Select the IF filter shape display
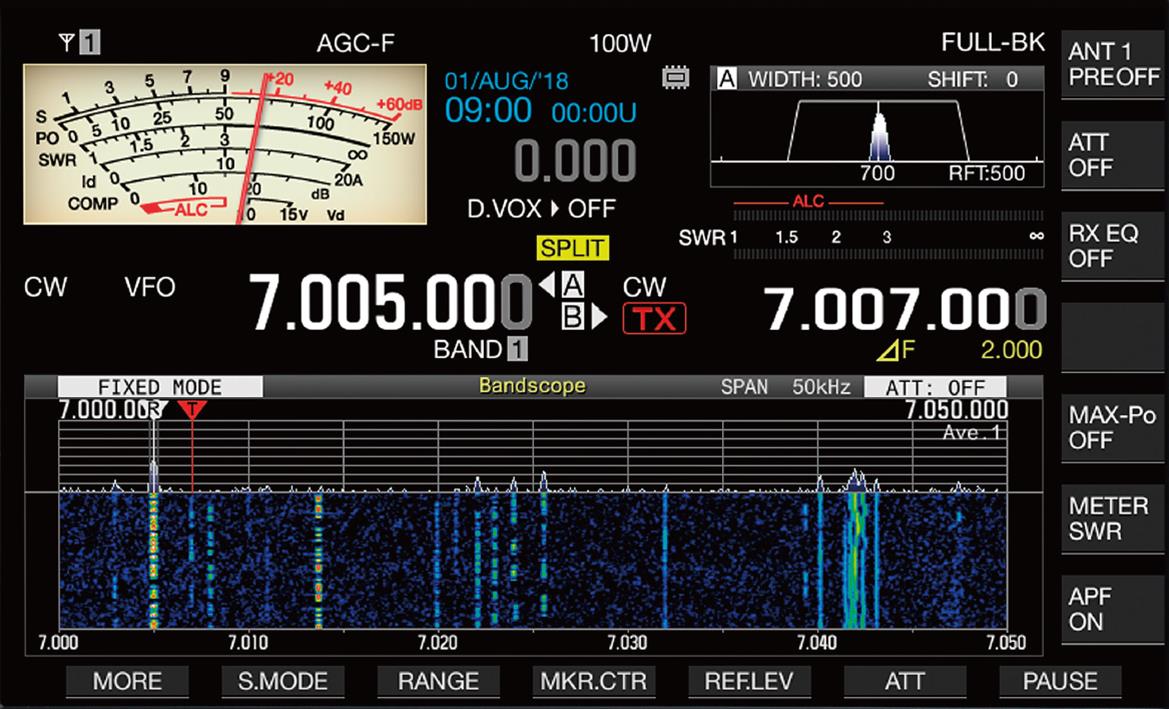1169x709 pixels. tap(877, 128)
